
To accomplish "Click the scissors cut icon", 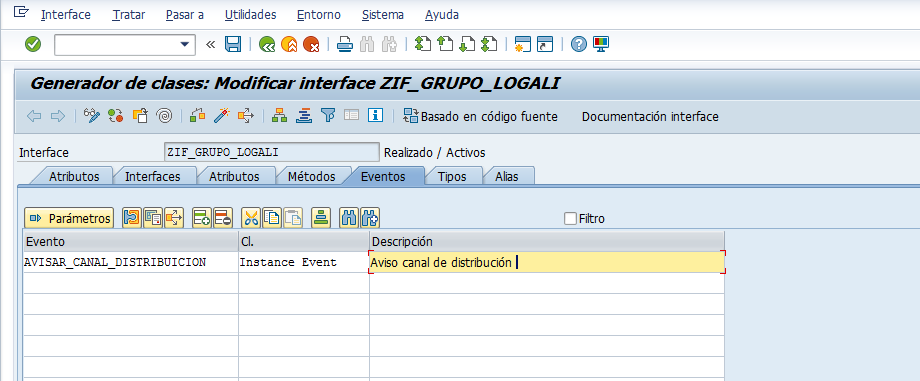I will (251, 218).
